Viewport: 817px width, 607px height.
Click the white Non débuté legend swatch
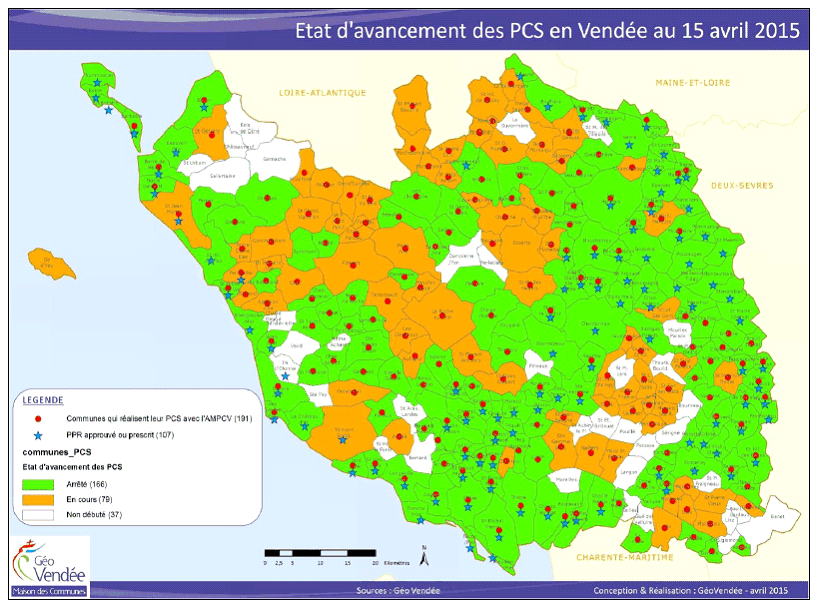38,515
